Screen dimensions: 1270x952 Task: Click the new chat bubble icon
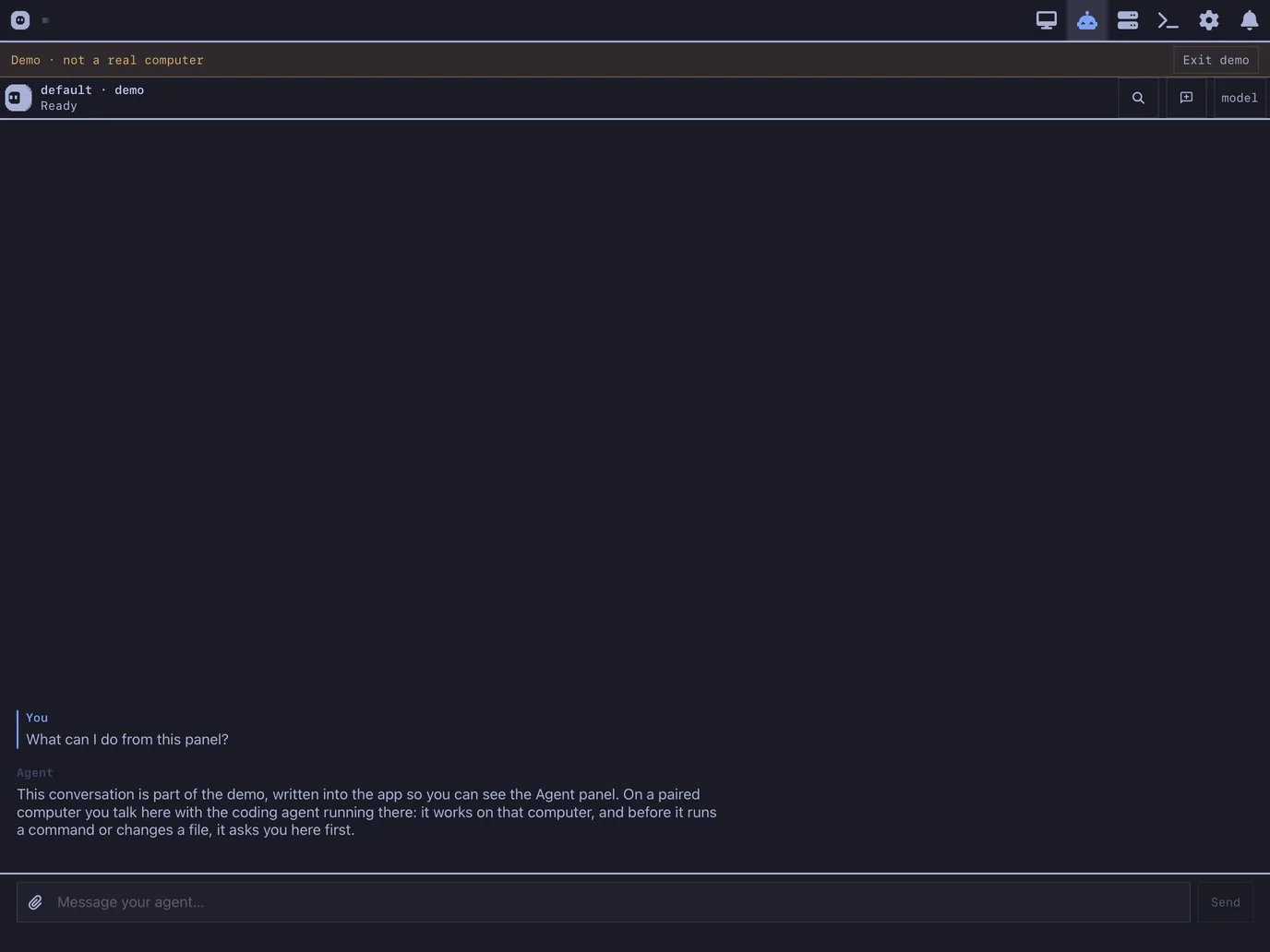[1186, 98]
